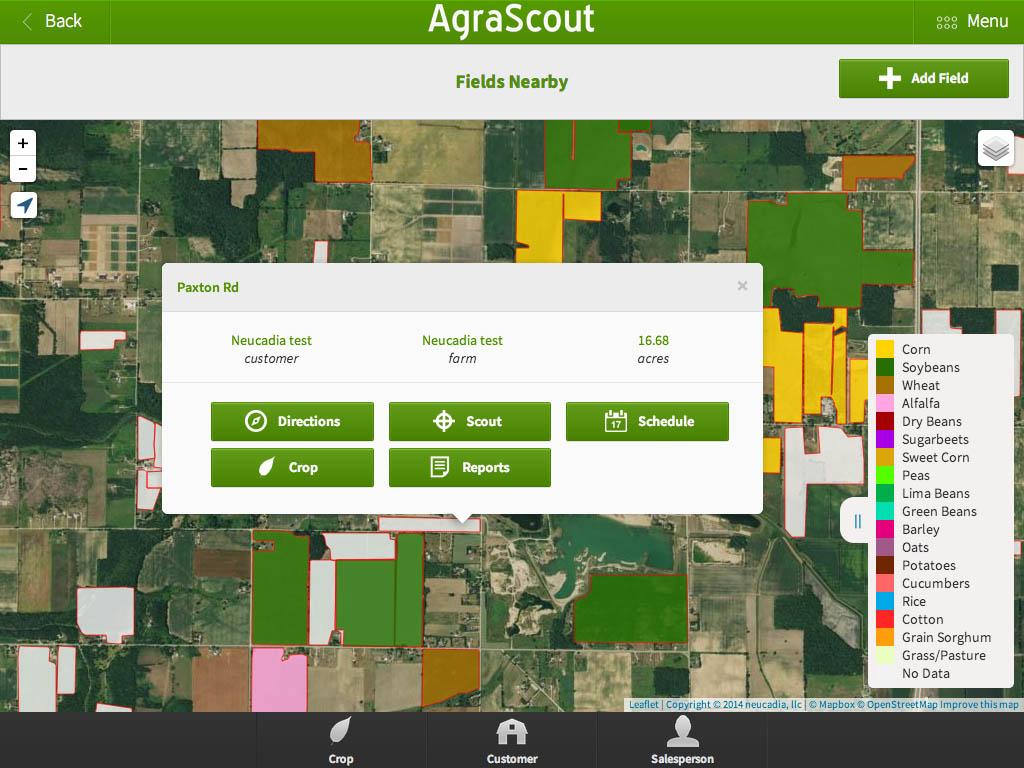
Task: Click the Cucumbers legend label
Action: click(936, 583)
